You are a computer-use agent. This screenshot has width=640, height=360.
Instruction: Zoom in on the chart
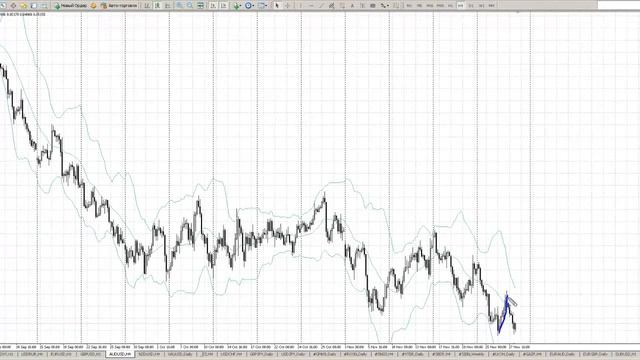pos(180,6)
